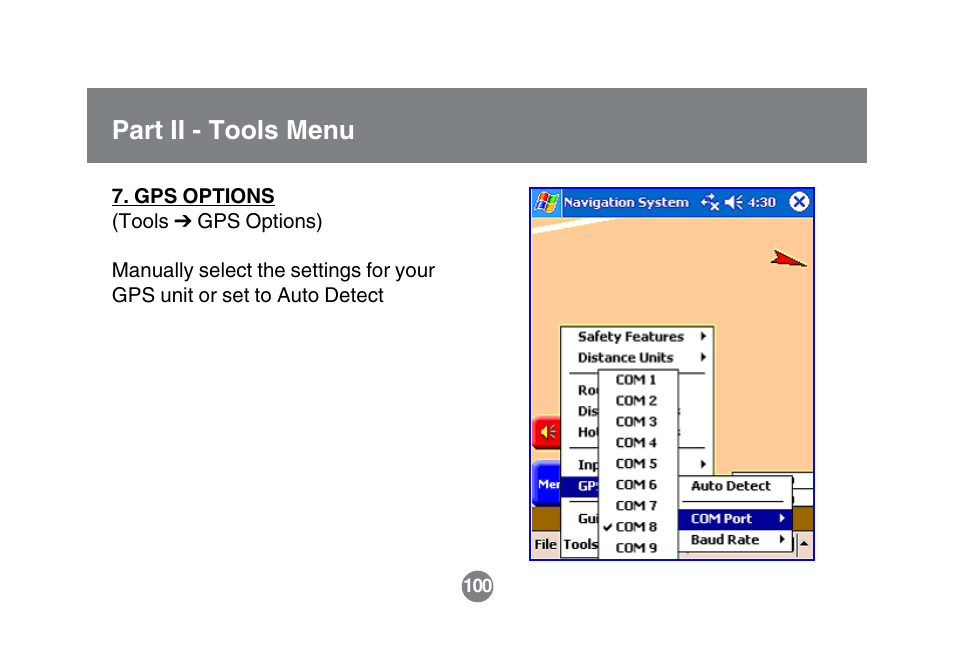
Task: Click the red vehicle arrow on the map
Action: (x=788, y=259)
